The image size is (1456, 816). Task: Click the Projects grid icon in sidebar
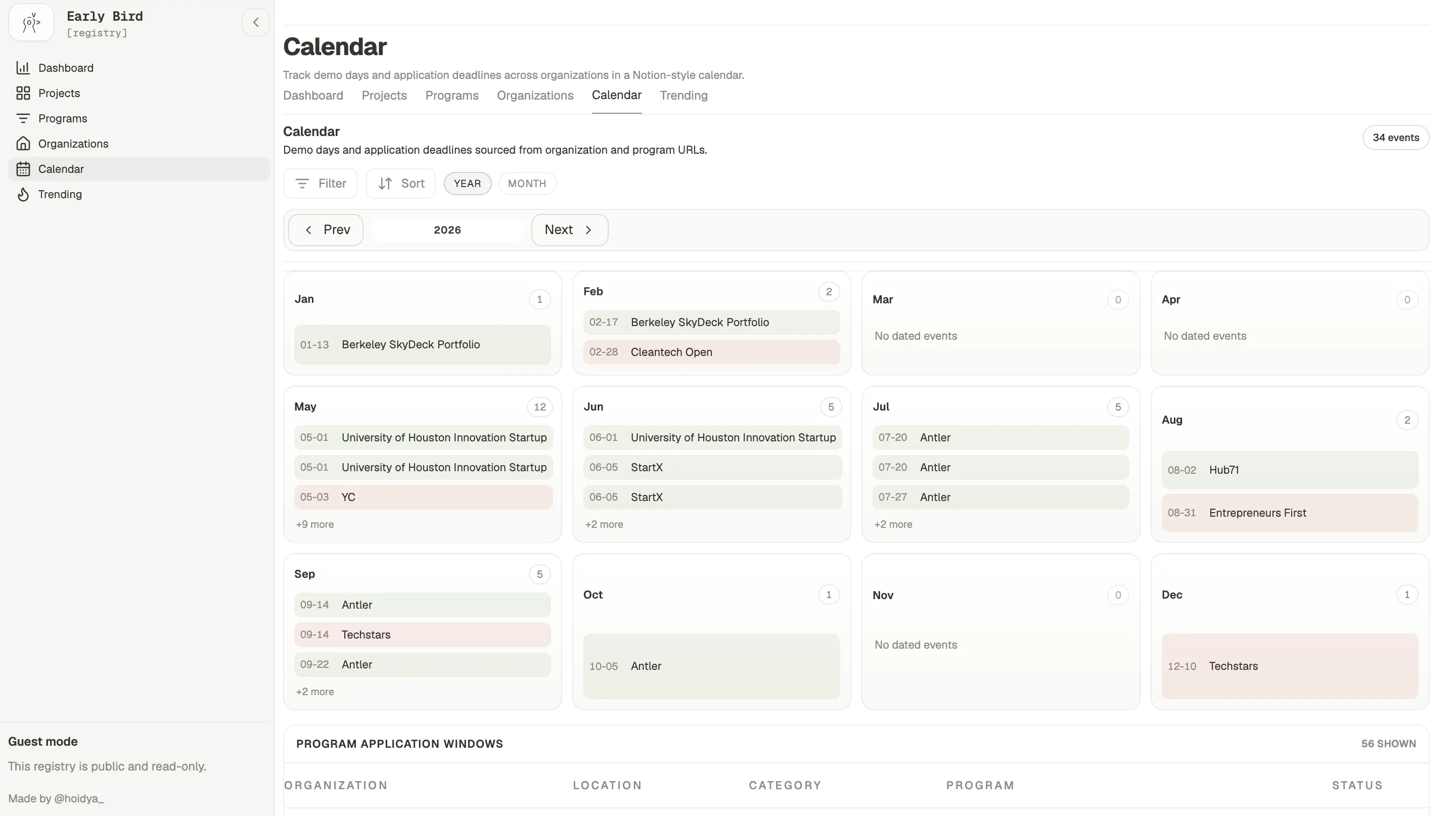23,93
